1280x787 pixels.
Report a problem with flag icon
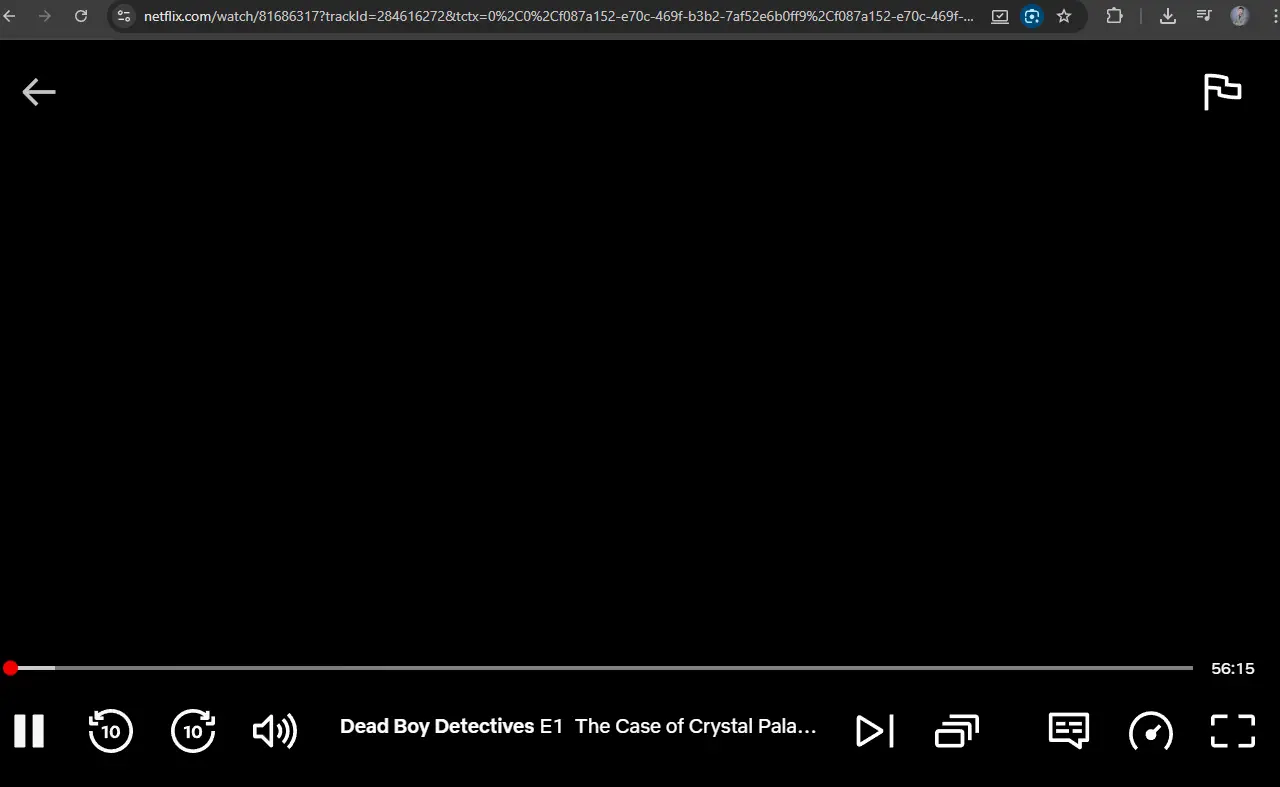point(1222,92)
